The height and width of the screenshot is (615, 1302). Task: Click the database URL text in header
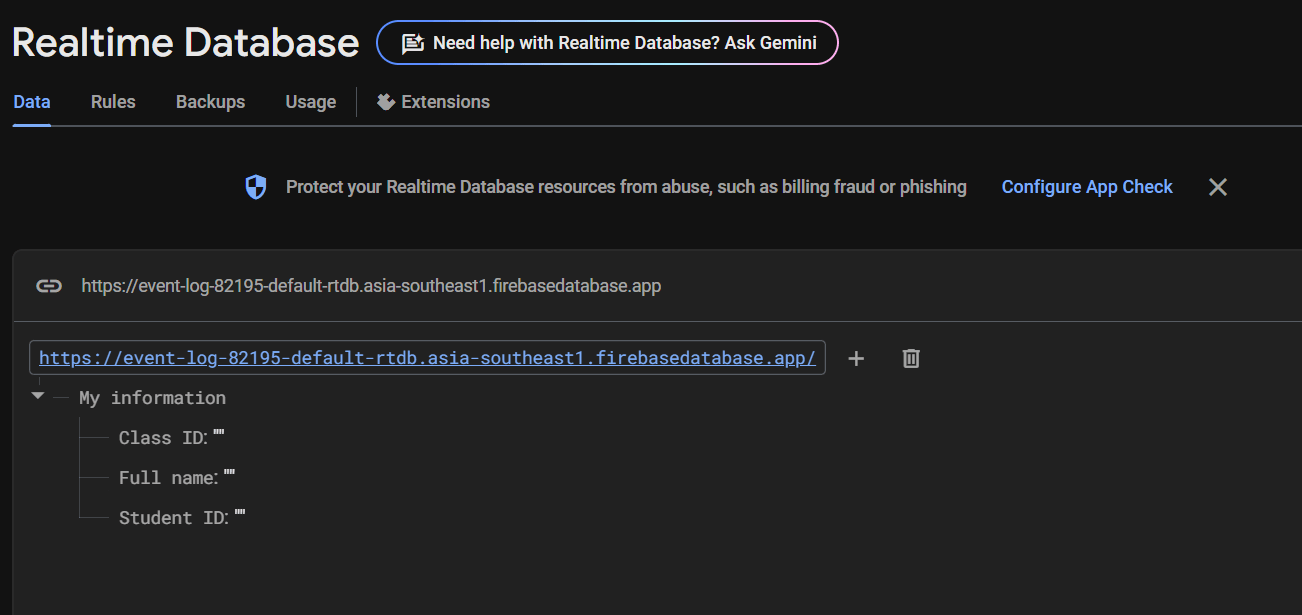[371, 286]
